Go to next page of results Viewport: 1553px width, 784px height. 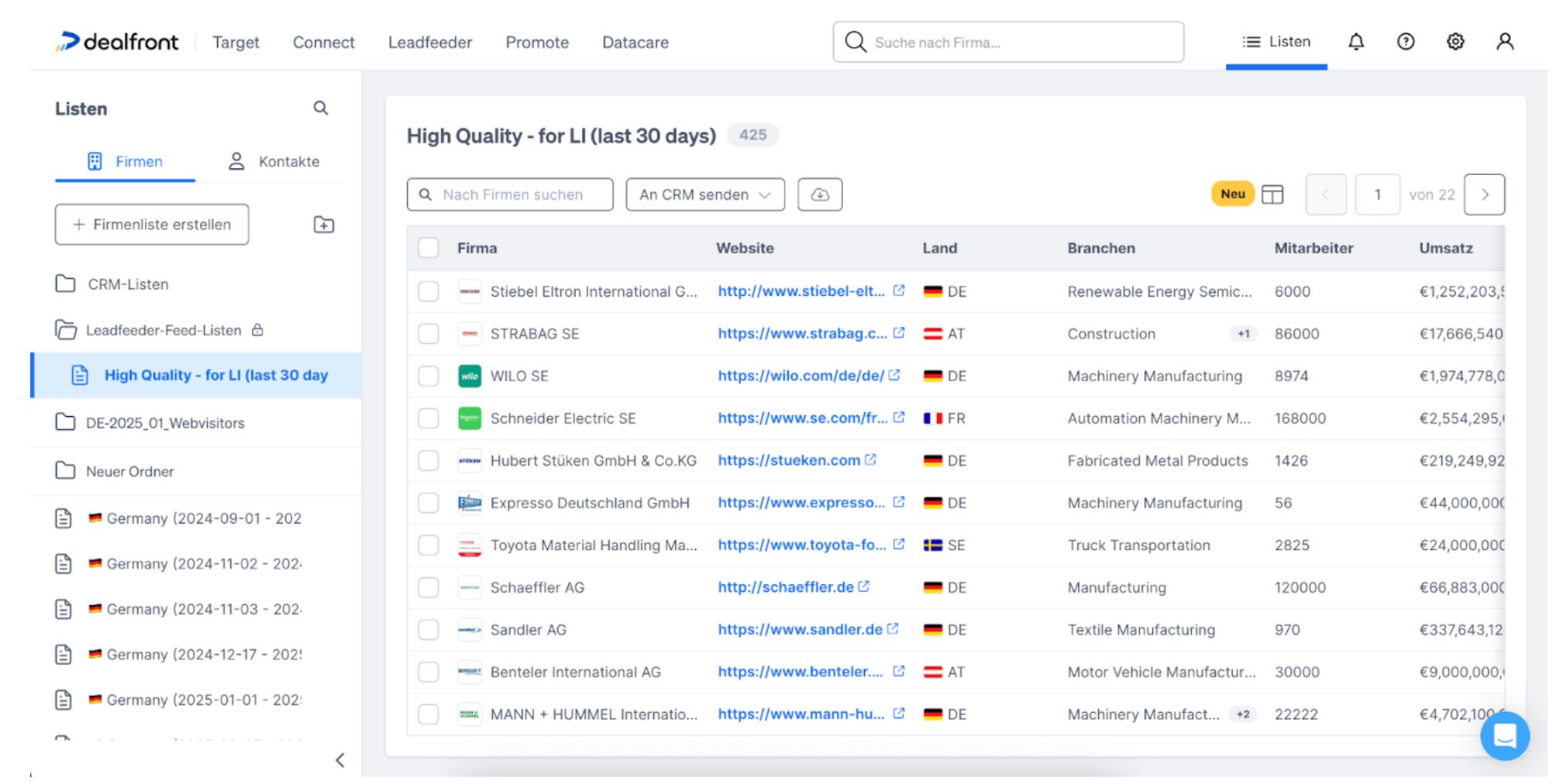[1485, 194]
